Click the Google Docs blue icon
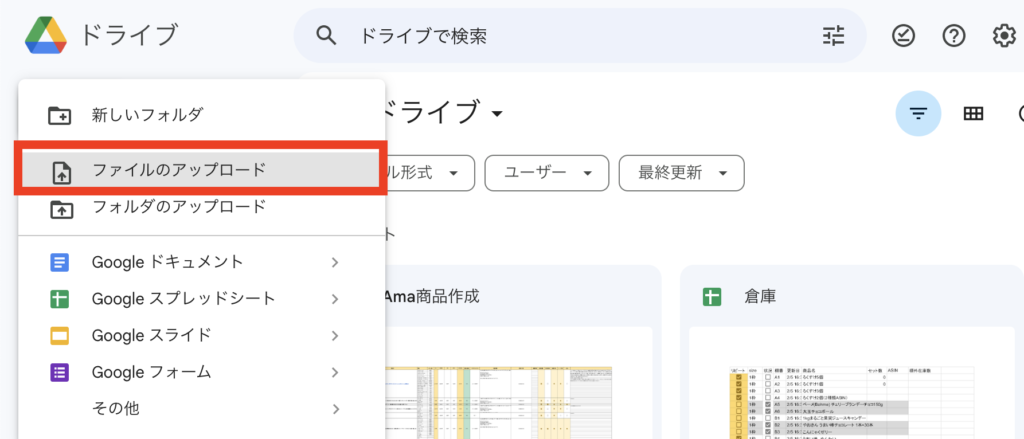The height and width of the screenshot is (439, 1024). click(59, 263)
